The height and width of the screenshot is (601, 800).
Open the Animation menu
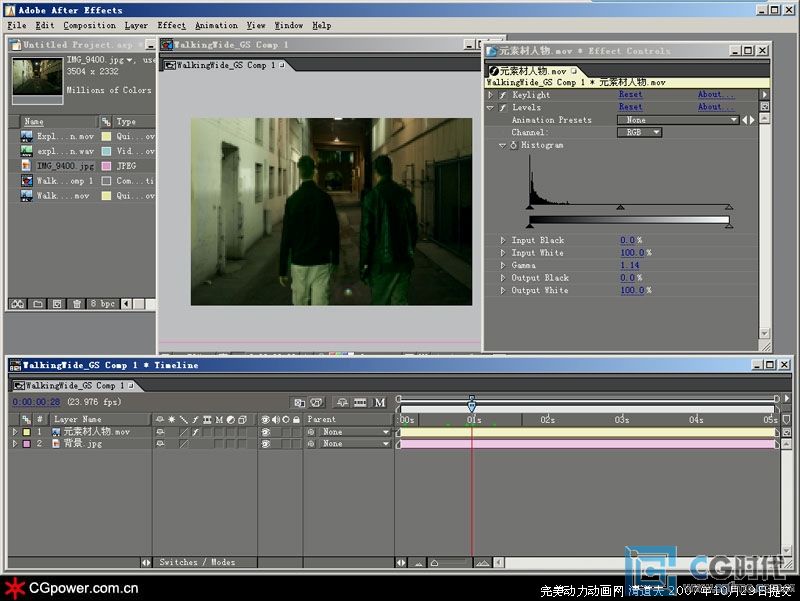click(x=216, y=26)
